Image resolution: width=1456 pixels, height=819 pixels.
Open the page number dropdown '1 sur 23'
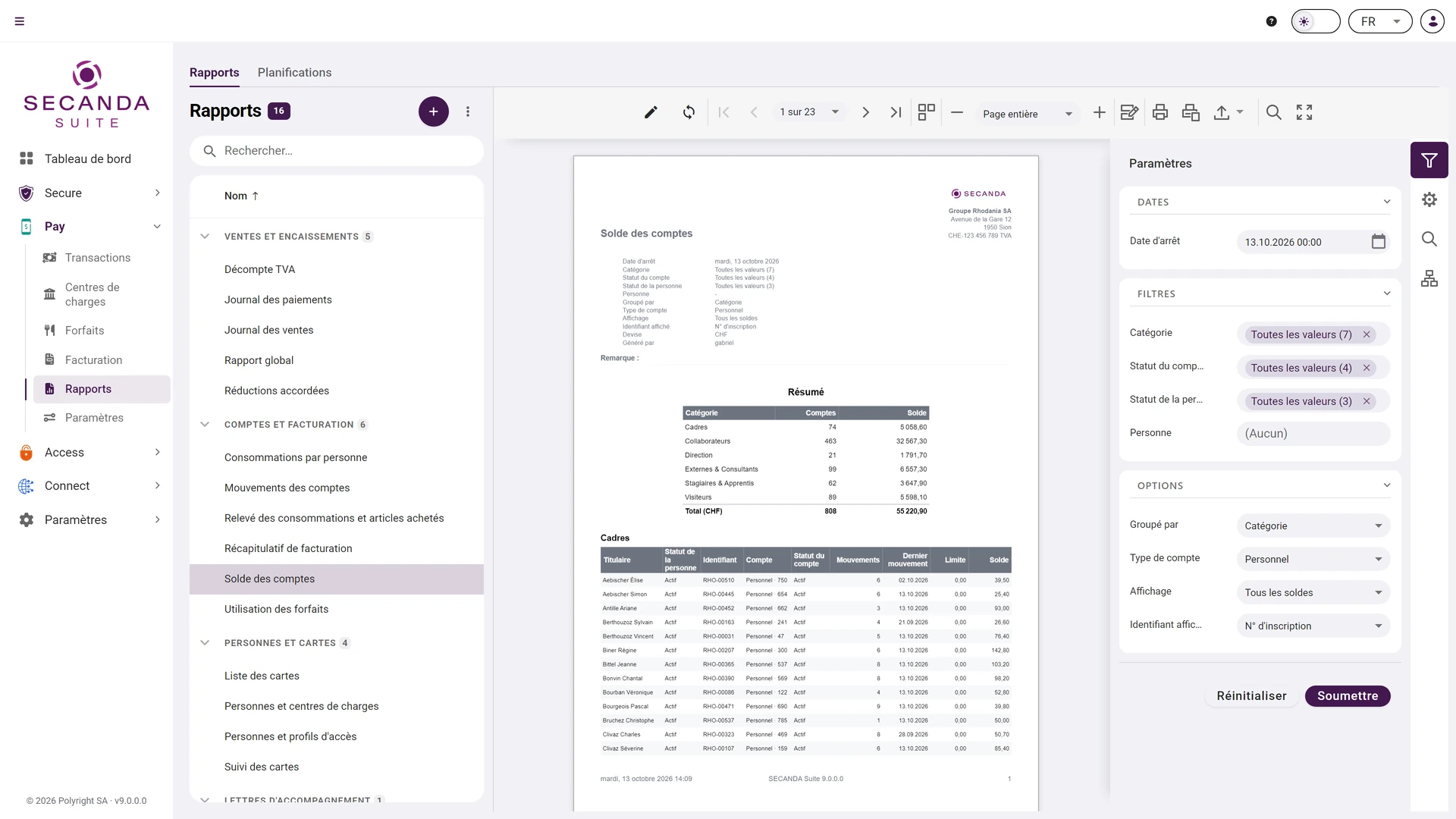[809, 112]
